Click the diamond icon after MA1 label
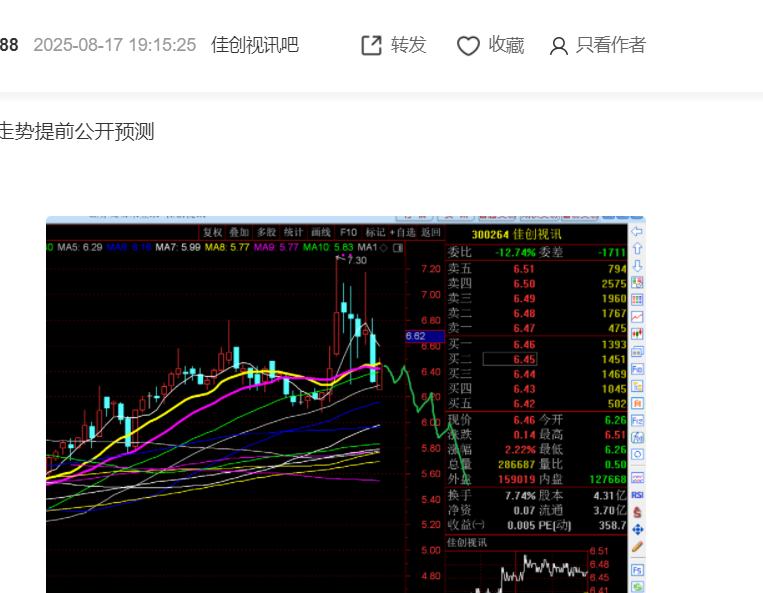763x593 pixels. pyautogui.click(x=383, y=248)
